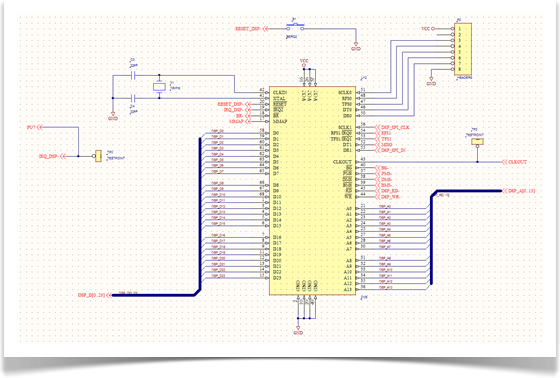Viewport: 560px width, 378px height.
Task: Click VCC power symbol above DSP chip
Action: [x=304, y=63]
